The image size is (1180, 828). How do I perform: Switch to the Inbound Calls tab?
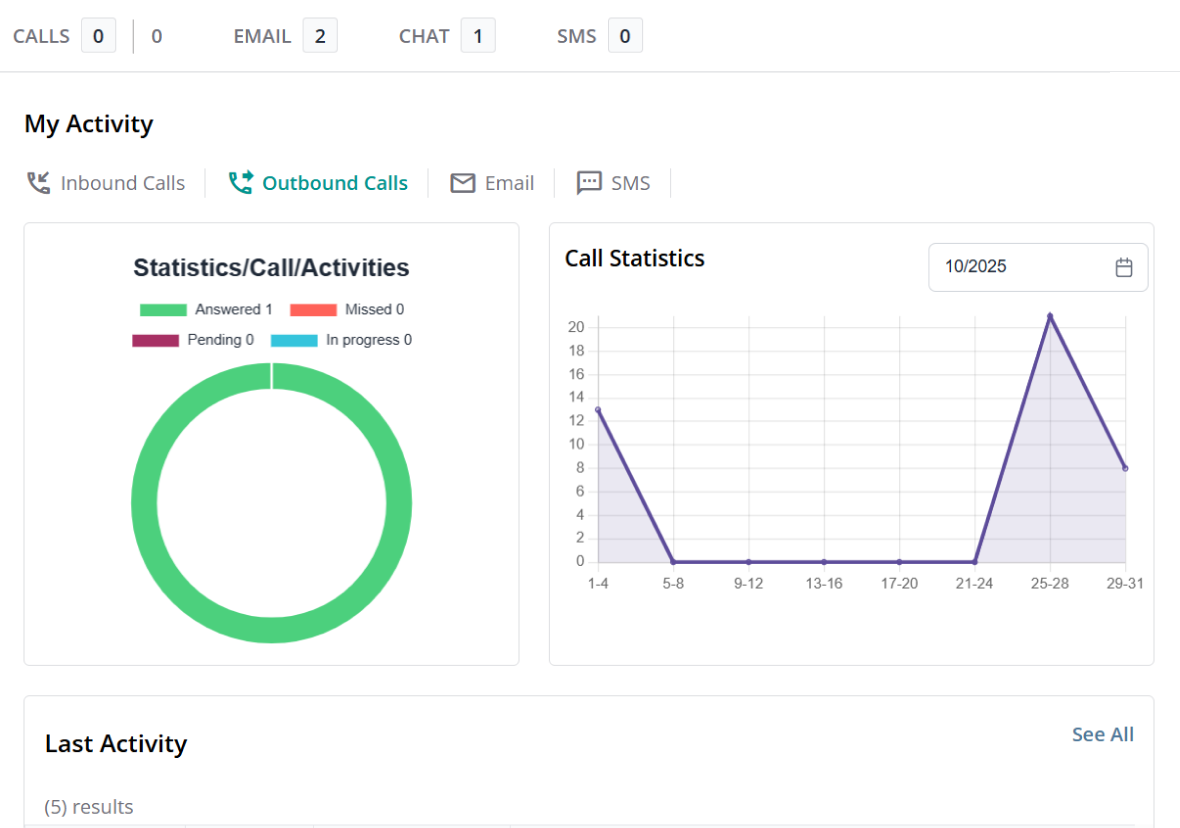click(x=122, y=183)
